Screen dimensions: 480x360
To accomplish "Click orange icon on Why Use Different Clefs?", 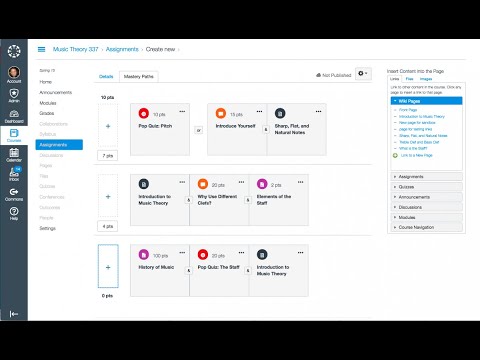I will coord(203,184).
